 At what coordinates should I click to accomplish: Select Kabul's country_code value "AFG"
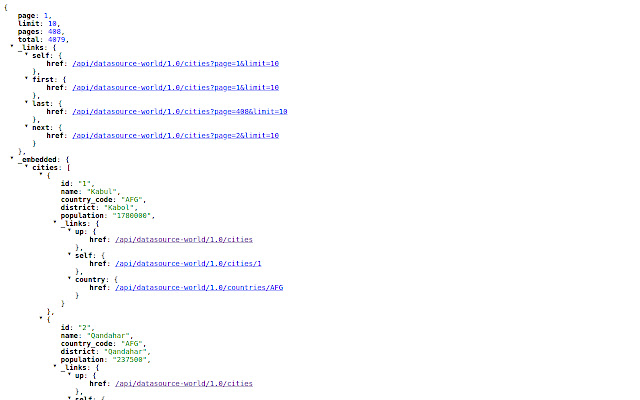pyautogui.click(x=132, y=200)
